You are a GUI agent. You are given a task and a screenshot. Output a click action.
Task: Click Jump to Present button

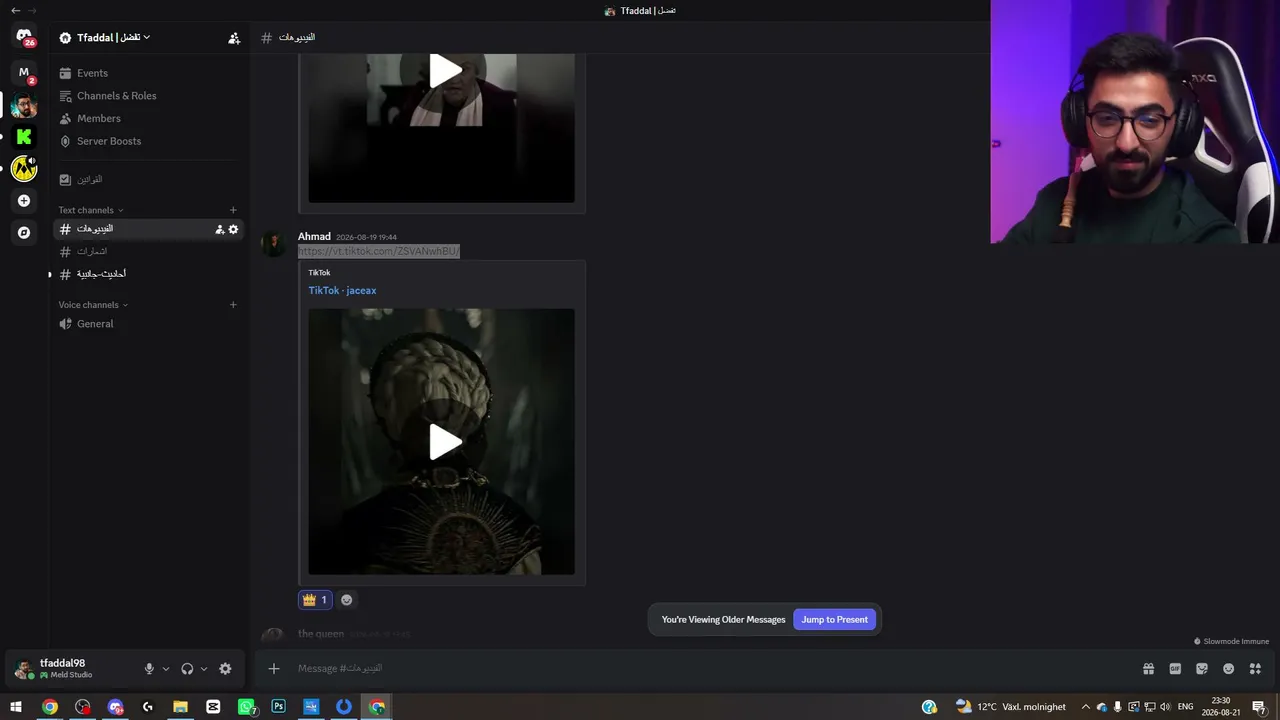(x=834, y=620)
